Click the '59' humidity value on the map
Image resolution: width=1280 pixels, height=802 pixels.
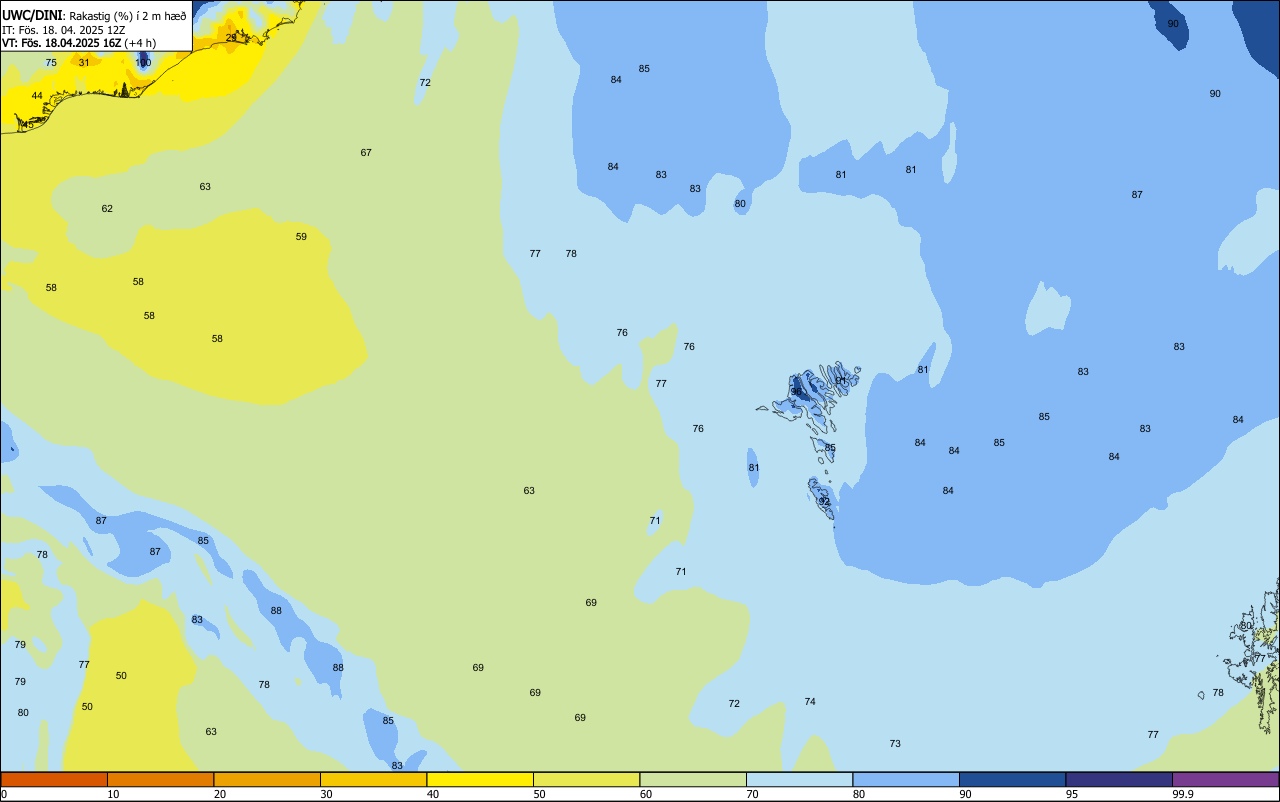301,237
